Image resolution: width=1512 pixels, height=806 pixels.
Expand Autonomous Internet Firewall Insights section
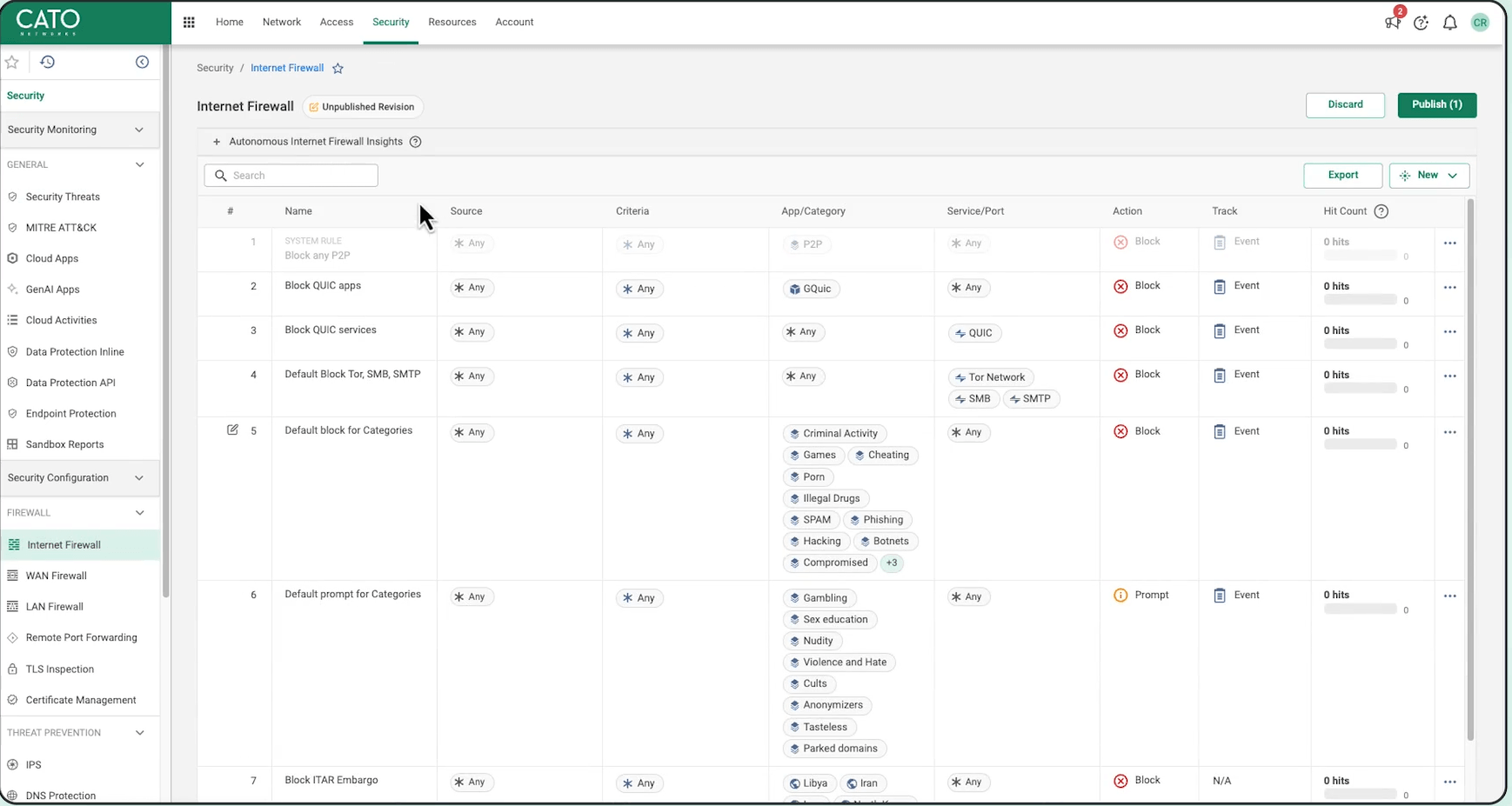pos(217,142)
